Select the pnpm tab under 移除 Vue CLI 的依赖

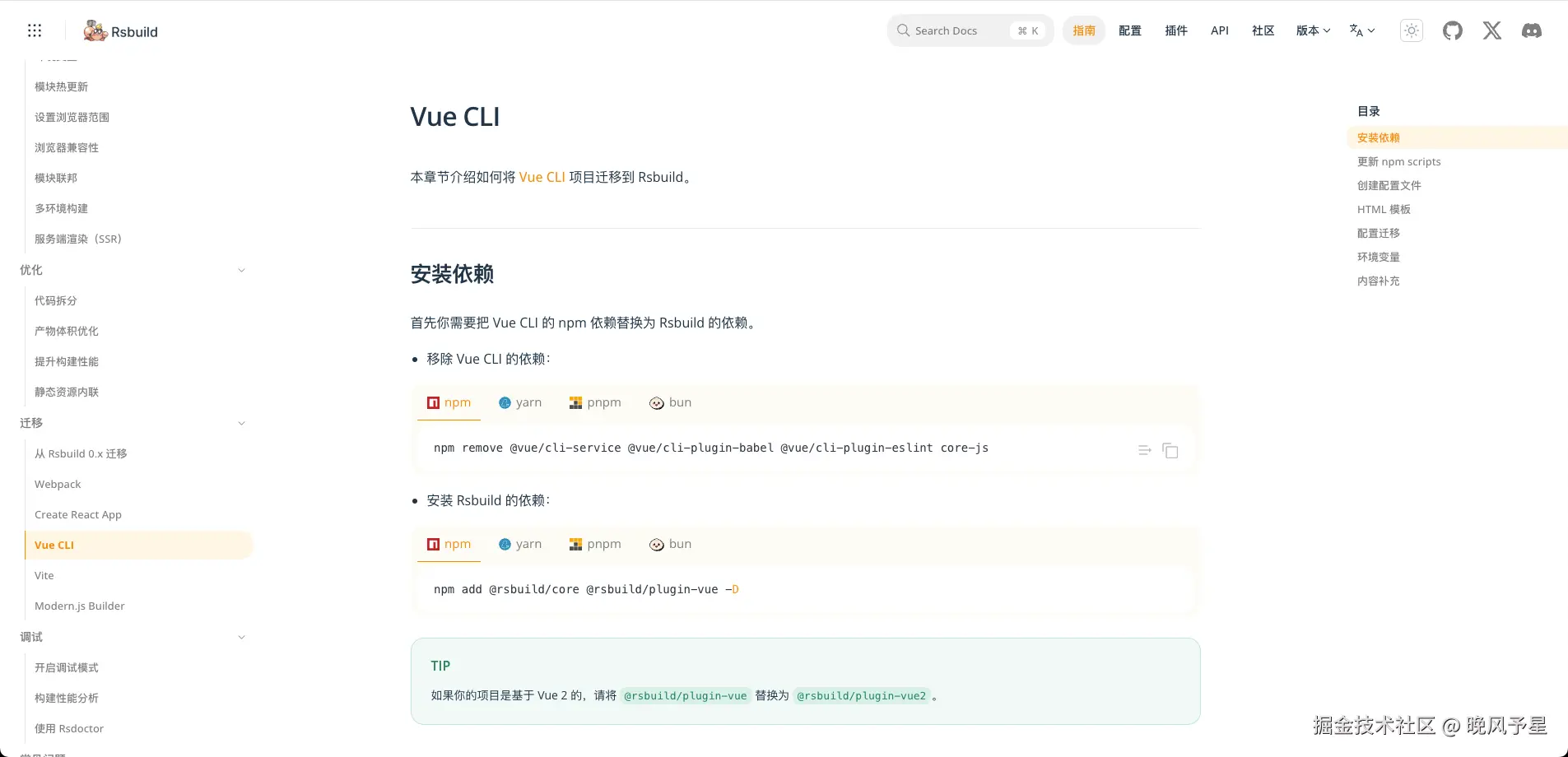click(x=595, y=402)
